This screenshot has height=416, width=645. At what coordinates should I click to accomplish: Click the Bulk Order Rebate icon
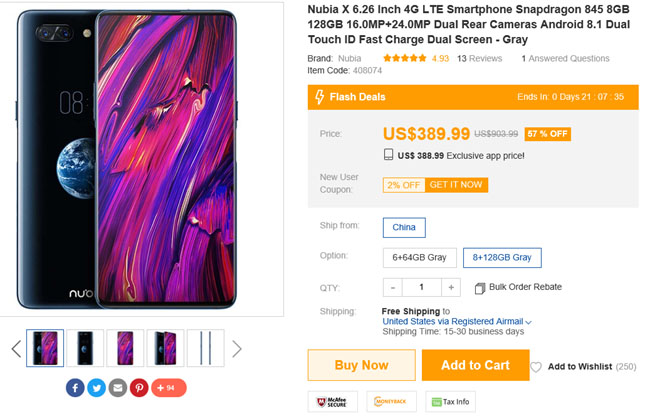[480, 288]
